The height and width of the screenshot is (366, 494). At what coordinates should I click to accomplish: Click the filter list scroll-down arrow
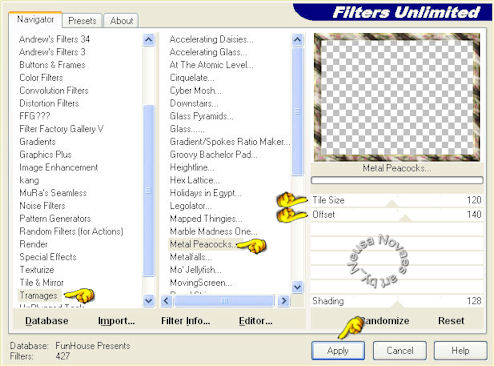pos(297,287)
